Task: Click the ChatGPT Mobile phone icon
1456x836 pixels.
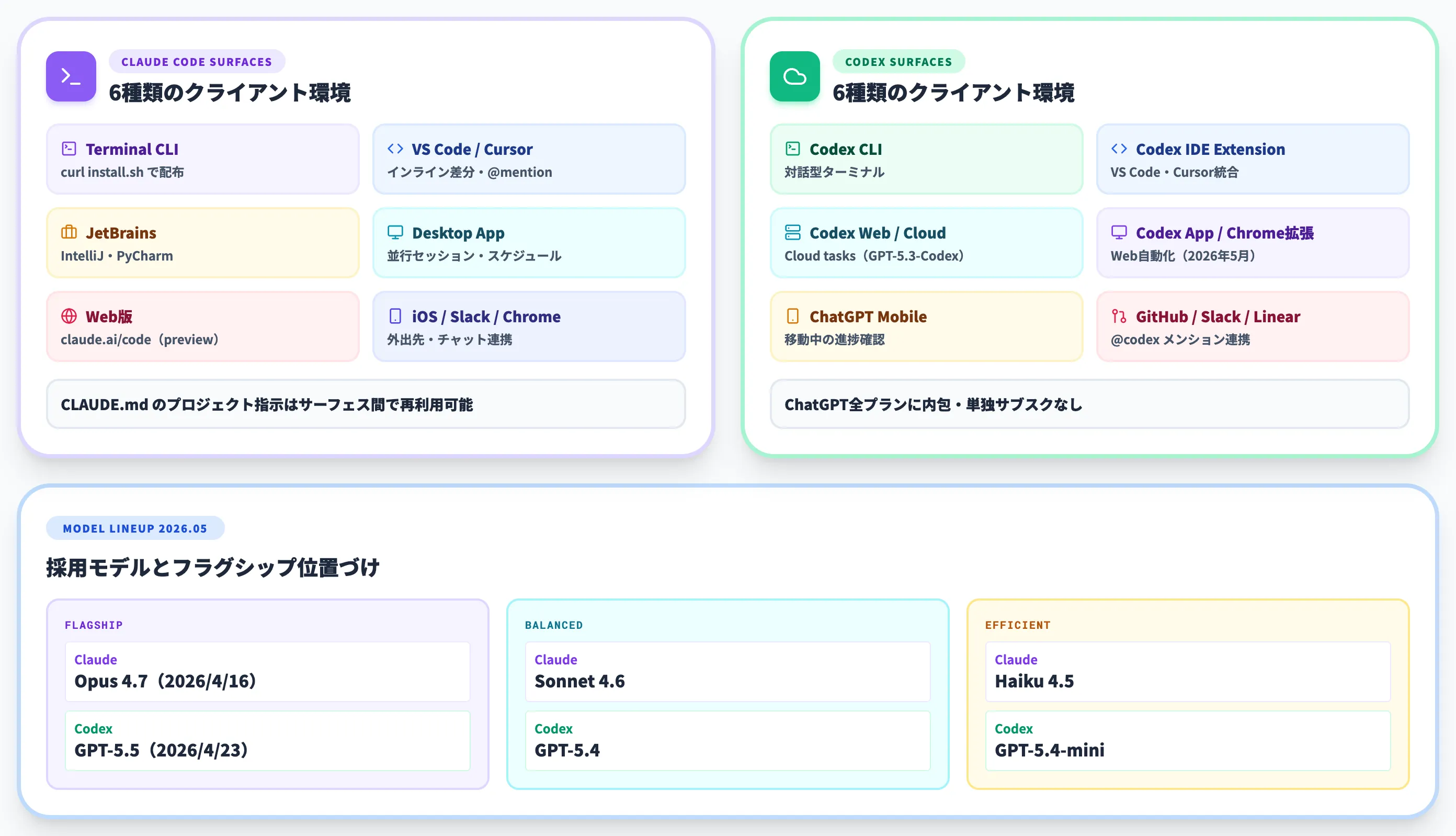Action: click(x=792, y=317)
